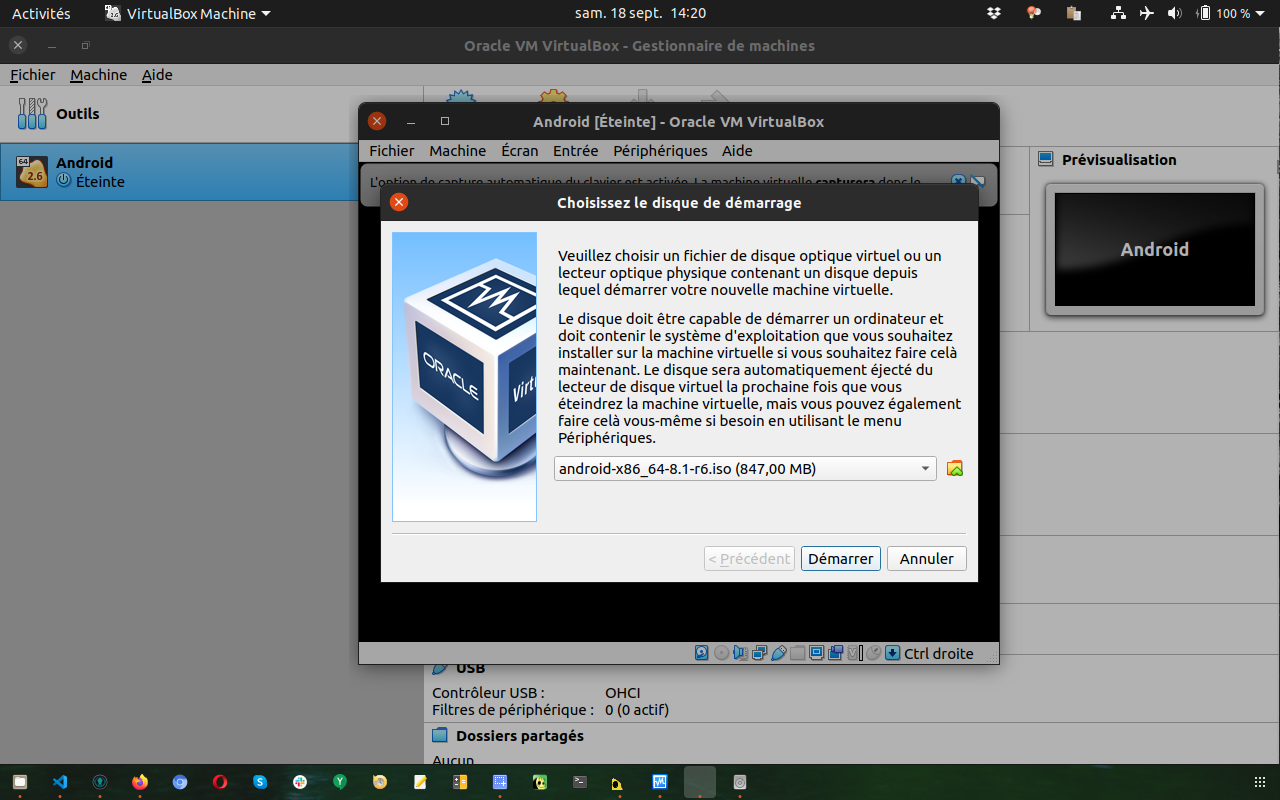Click the Dropbox tray icon
The image size is (1280, 800).
pyautogui.click(x=994, y=14)
